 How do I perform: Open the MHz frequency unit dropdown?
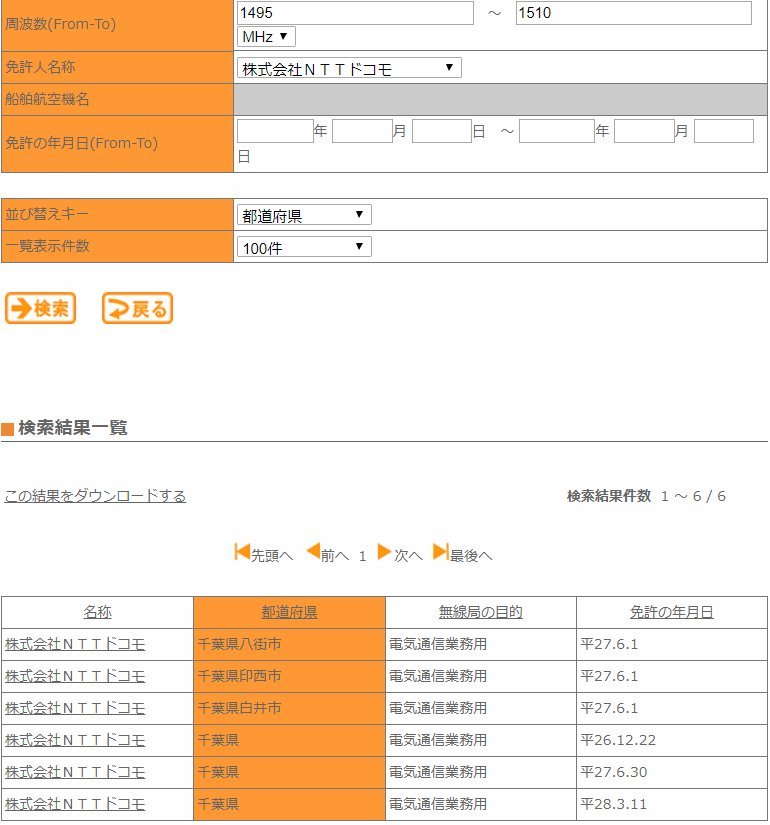point(266,36)
